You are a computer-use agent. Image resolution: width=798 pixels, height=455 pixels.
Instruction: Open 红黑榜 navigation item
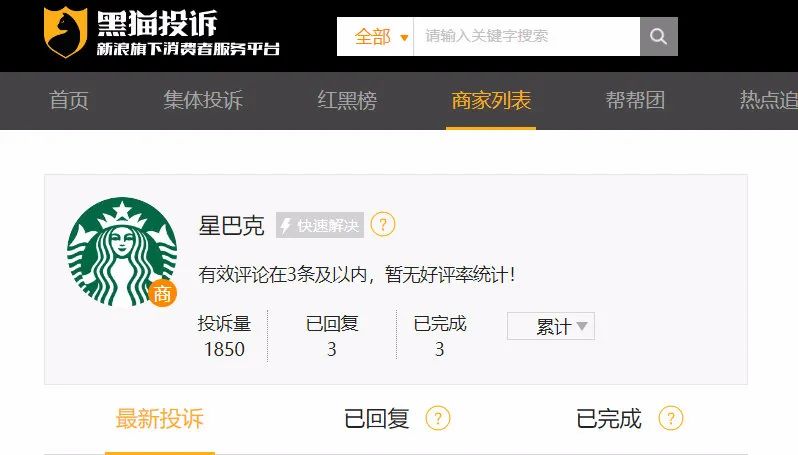pos(347,100)
